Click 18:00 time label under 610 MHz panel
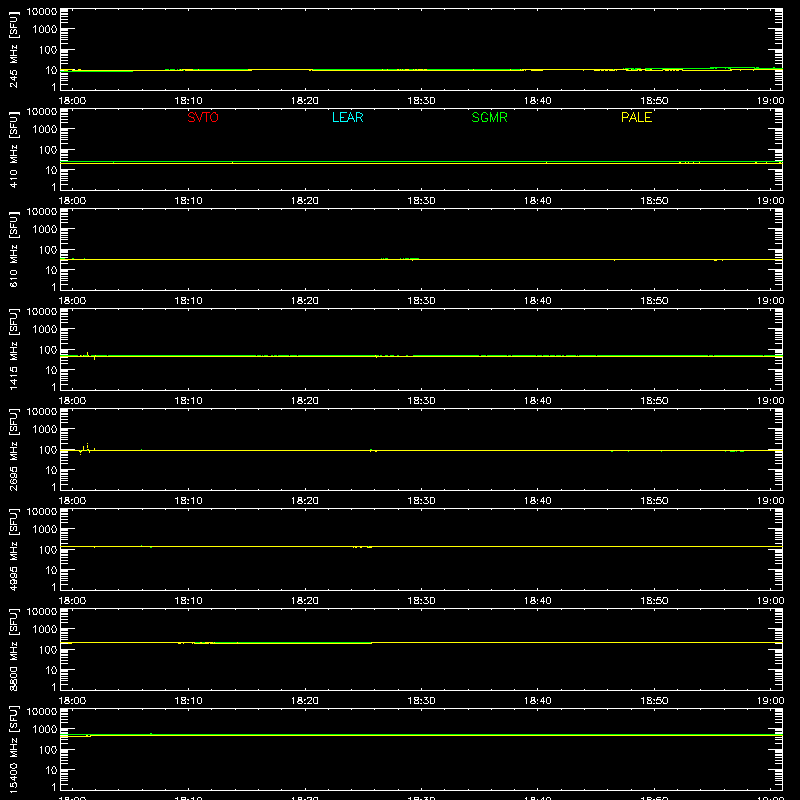The width and height of the screenshot is (800, 800). (72, 301)
